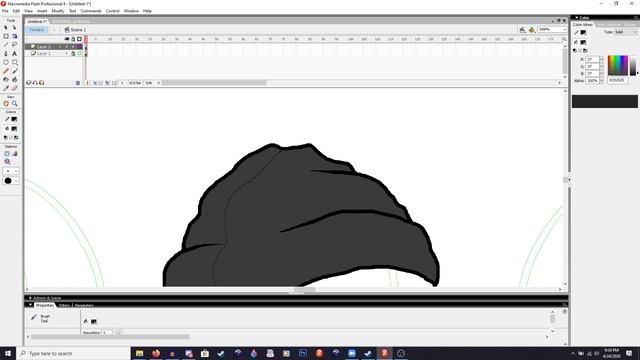Select the Ink Bottle tool
This screenshot has height=360, width=640.
click(x=6, y=80)
